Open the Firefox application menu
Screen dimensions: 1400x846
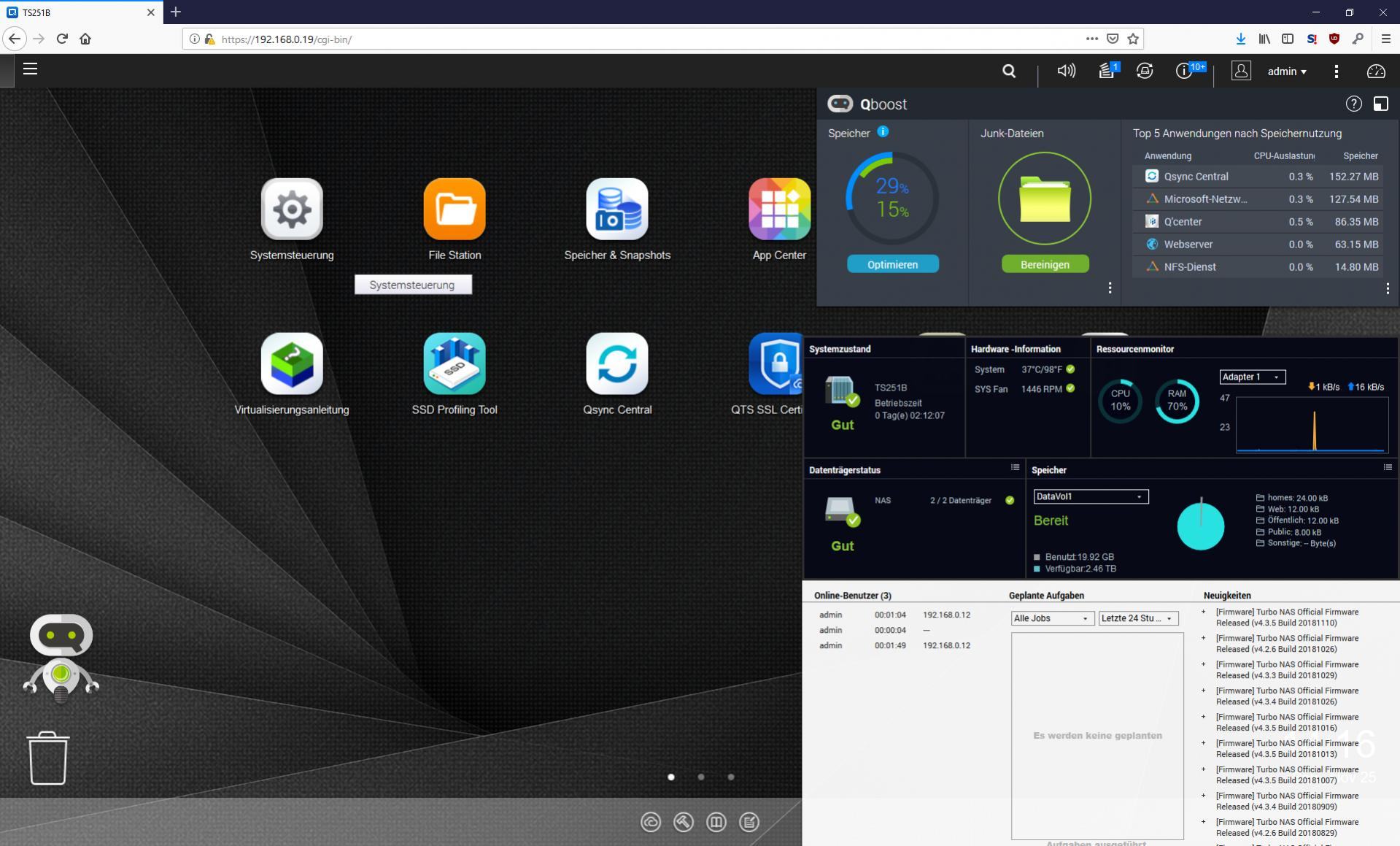click(1385, 39)
